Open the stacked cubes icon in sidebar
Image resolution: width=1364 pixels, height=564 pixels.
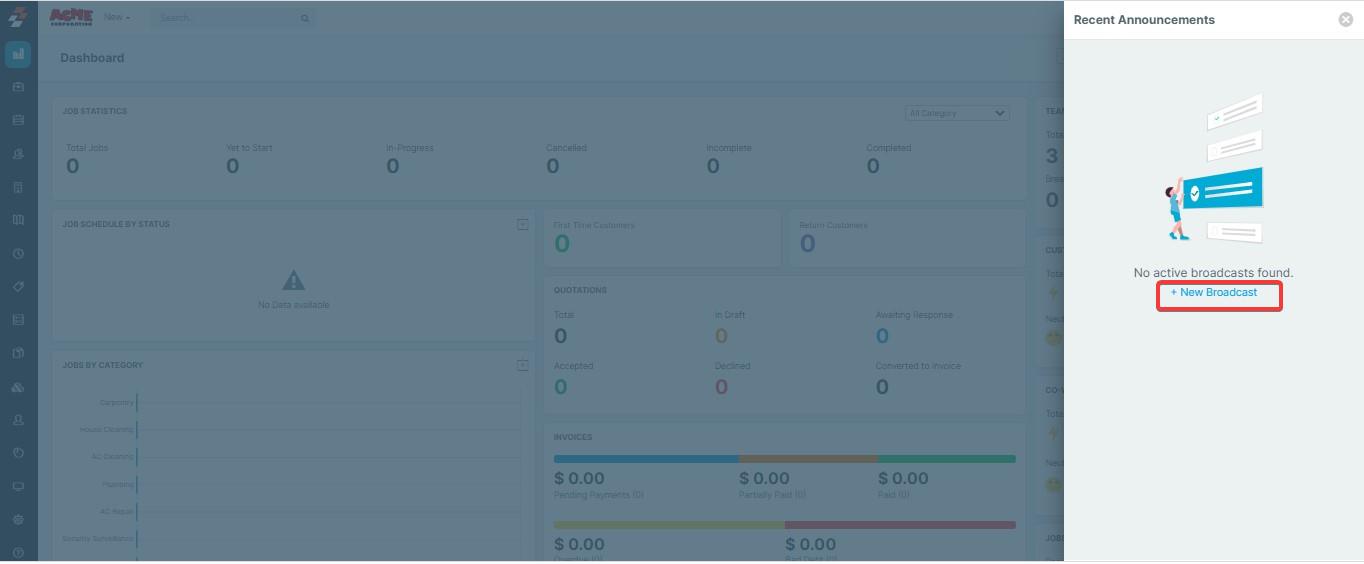click(x=18, y=387)
